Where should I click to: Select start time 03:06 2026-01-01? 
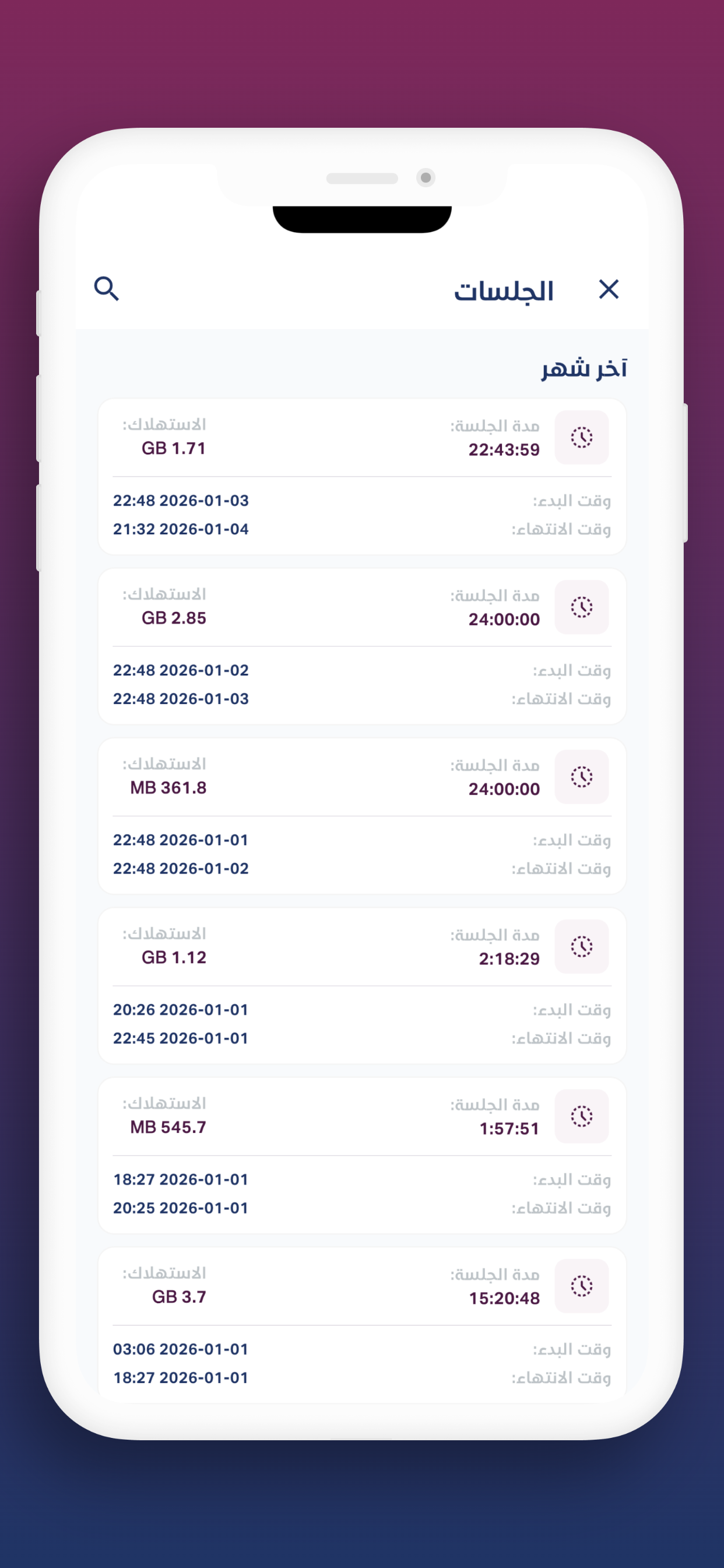coord(181,1349)
